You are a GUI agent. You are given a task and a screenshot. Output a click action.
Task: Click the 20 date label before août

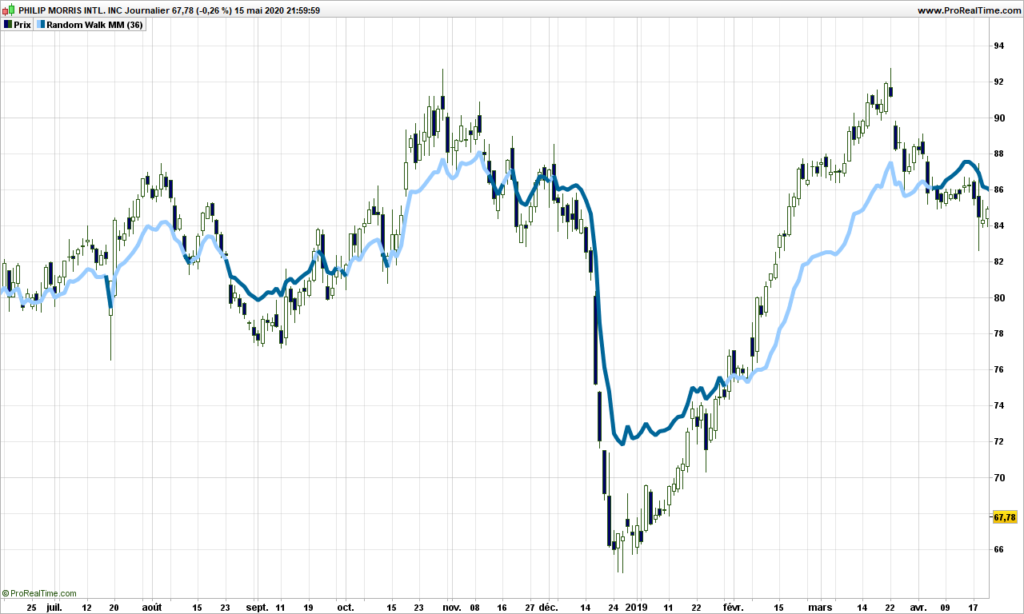point(114,607)
